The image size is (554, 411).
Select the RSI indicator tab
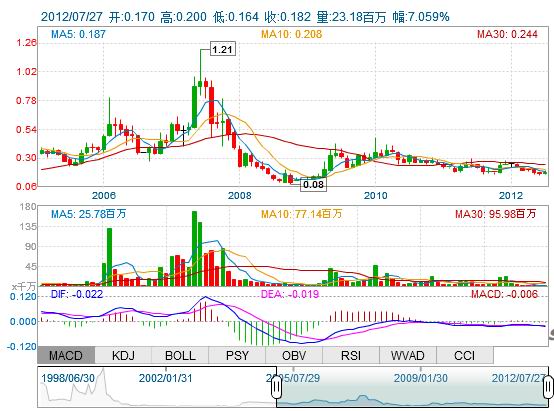pos(351,355)
